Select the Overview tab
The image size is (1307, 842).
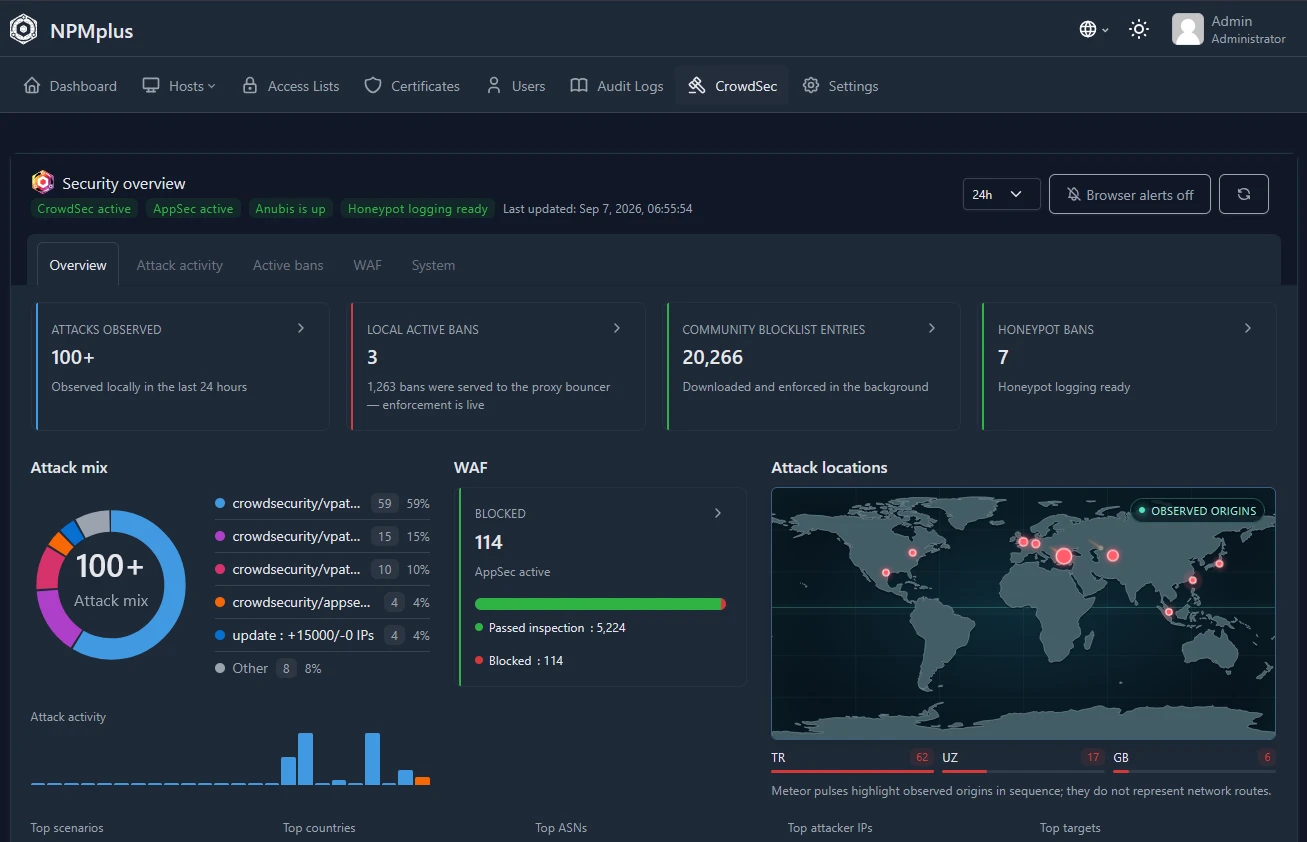[78, 265]
